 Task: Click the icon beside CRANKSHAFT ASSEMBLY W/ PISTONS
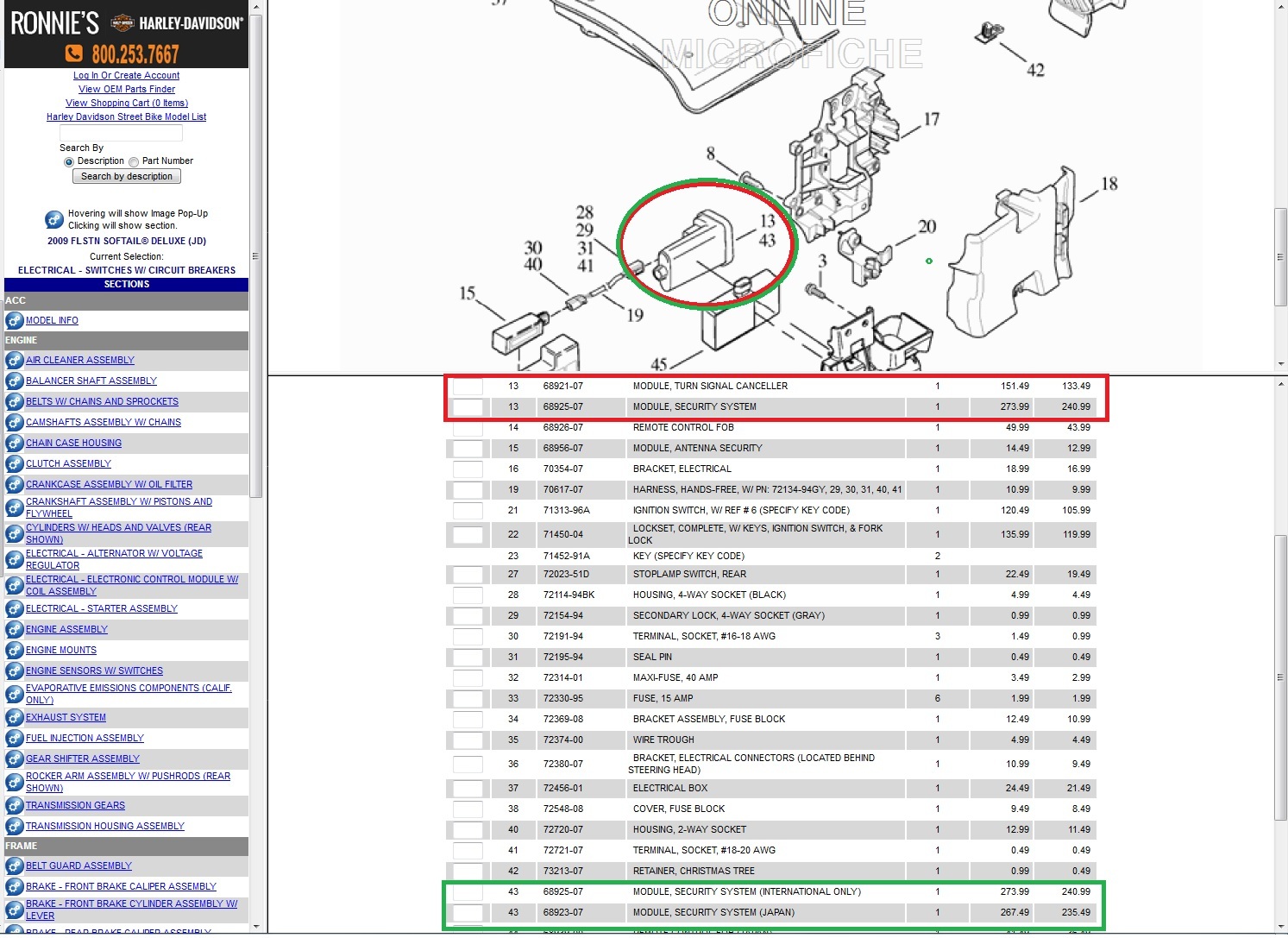pyautogui.click(x=15, y=507)
